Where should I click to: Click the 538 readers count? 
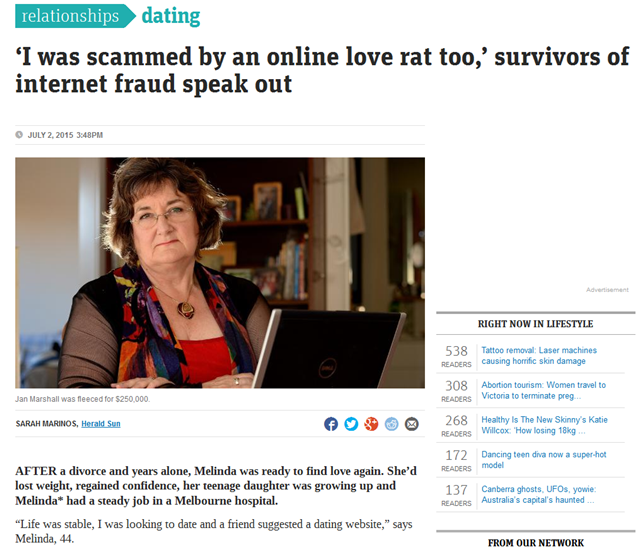[456, 356]
